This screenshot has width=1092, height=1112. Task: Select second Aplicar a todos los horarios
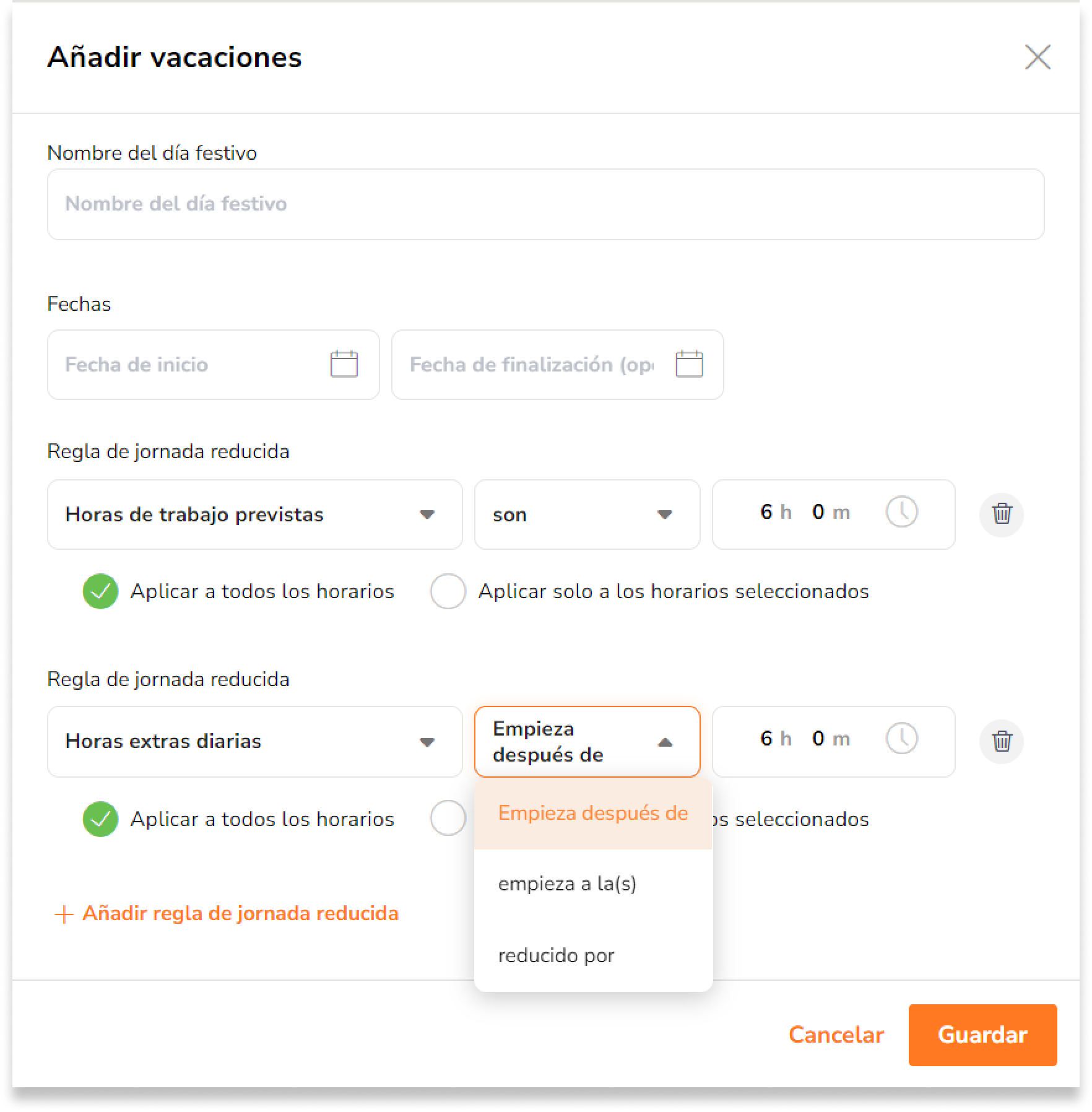(x=100, y=819)
